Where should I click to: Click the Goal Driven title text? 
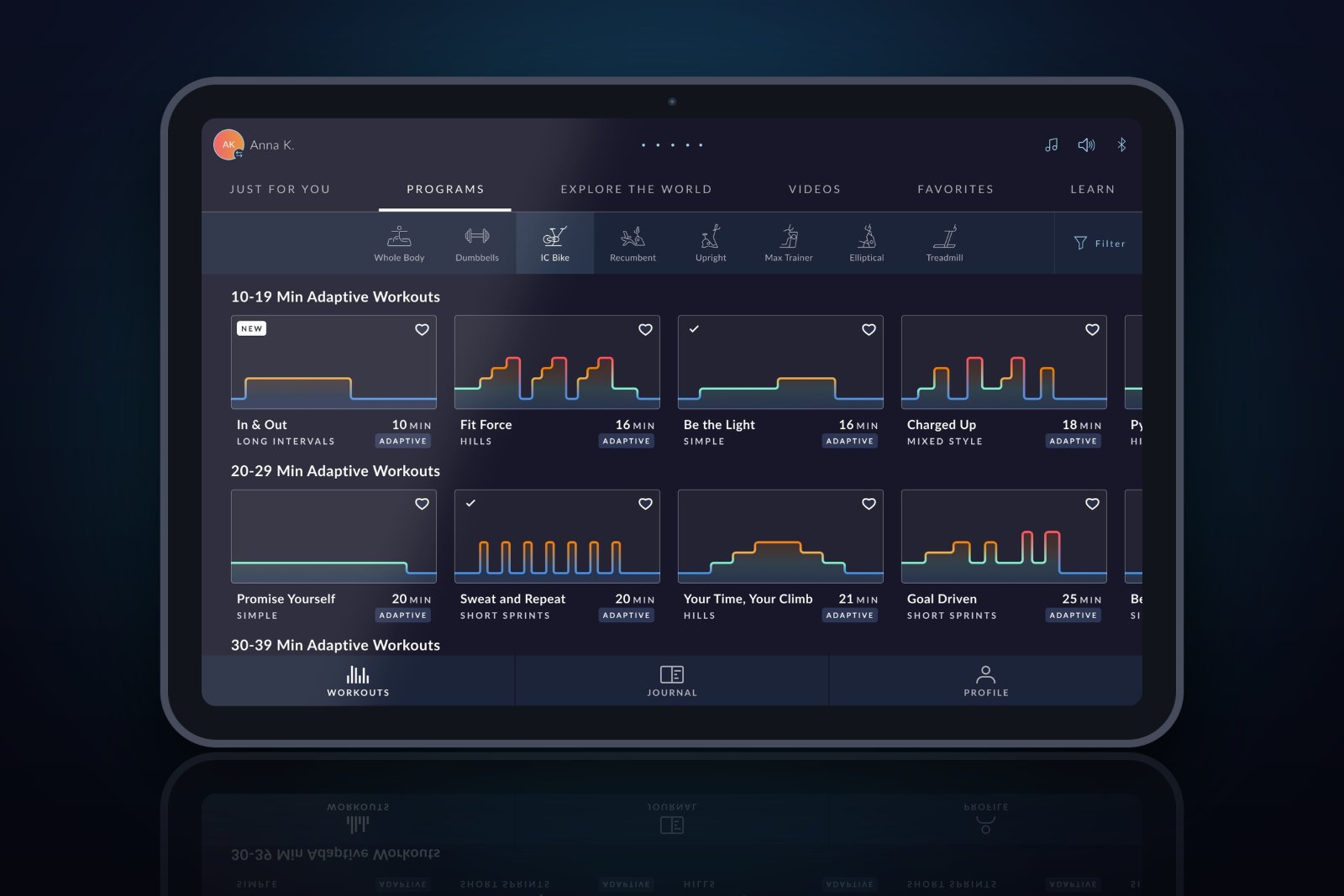tap(942, 599)
